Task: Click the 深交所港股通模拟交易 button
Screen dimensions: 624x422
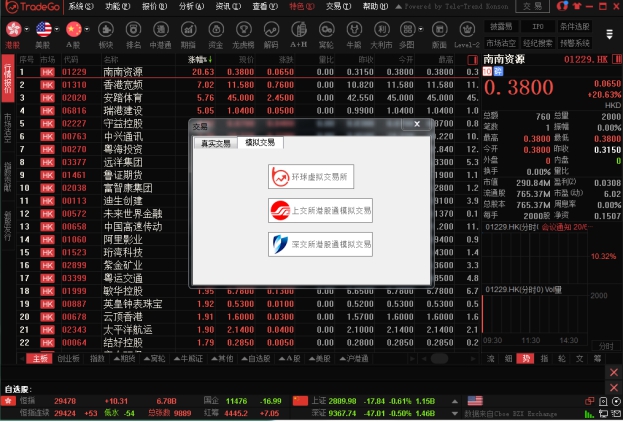Action: [x=312, y=244]
